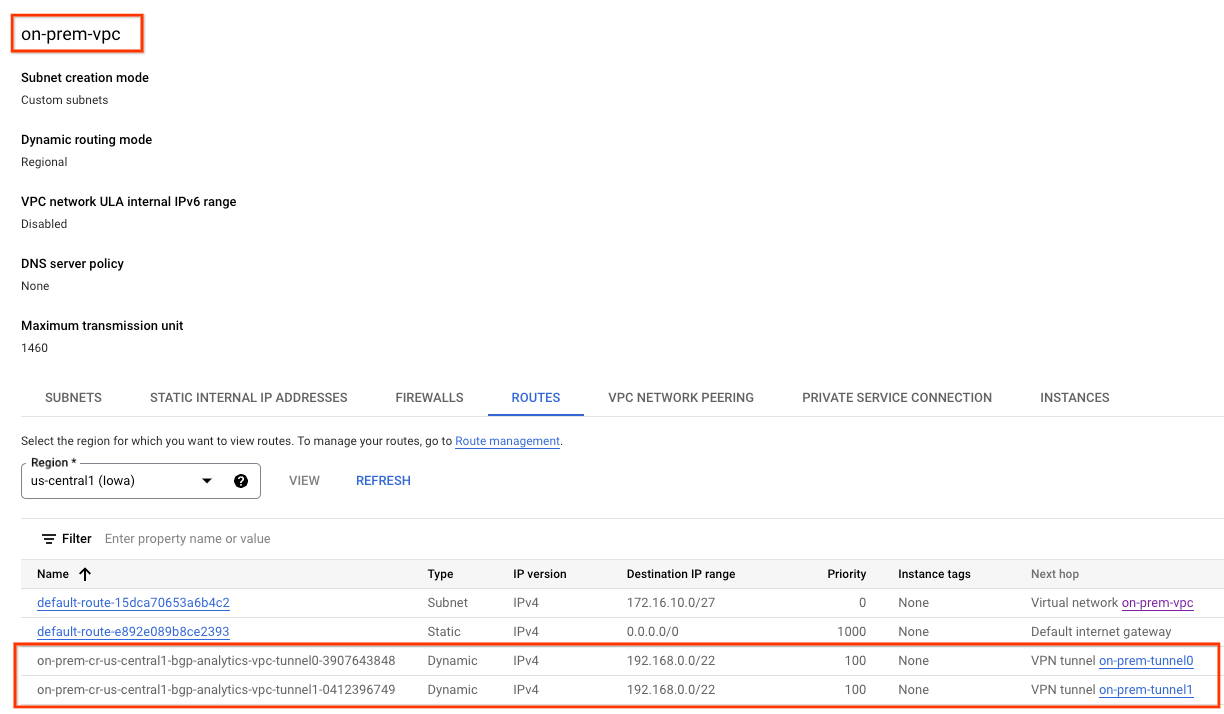Go to the VPC Network Peering tab

pyautogui.click(x=680, y=398)
